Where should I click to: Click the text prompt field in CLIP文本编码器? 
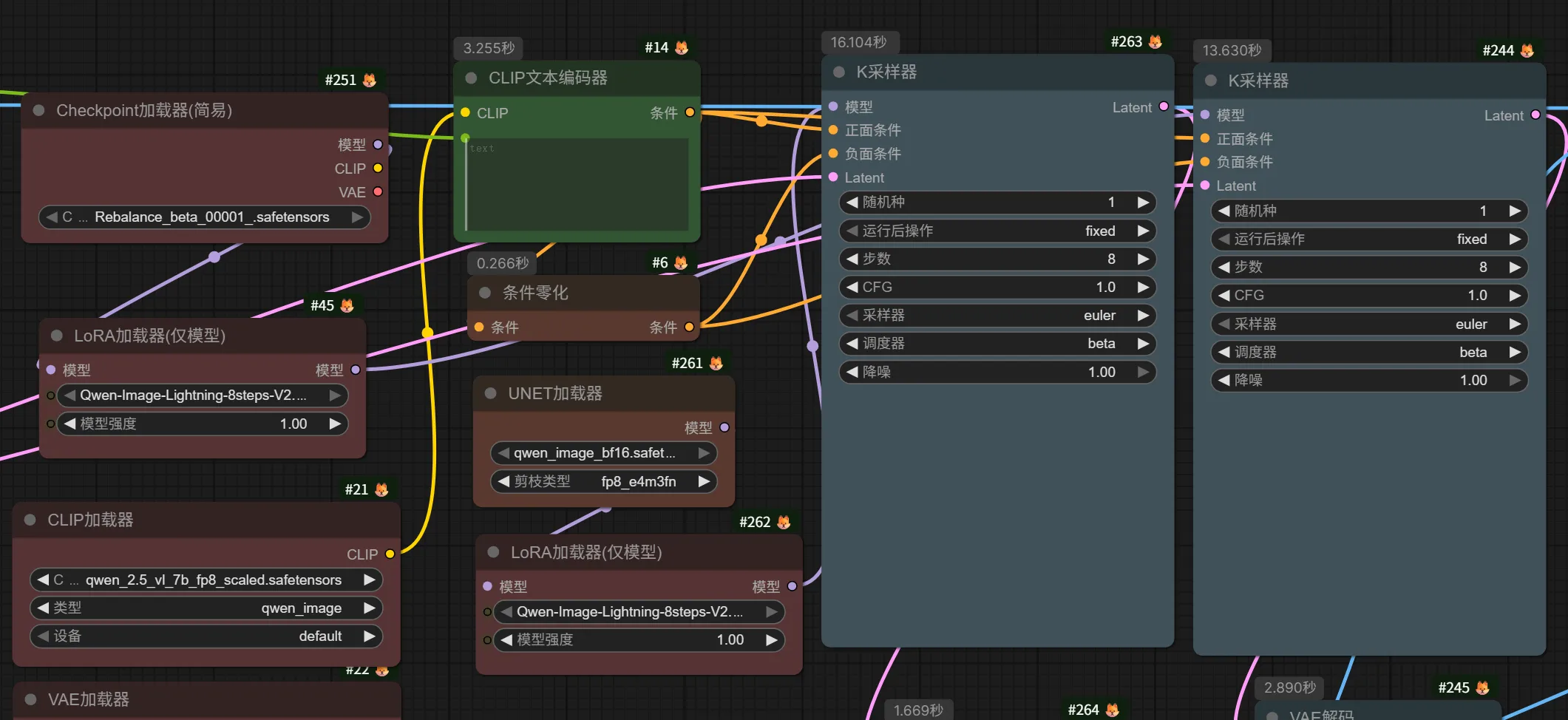tap(577, 185)
